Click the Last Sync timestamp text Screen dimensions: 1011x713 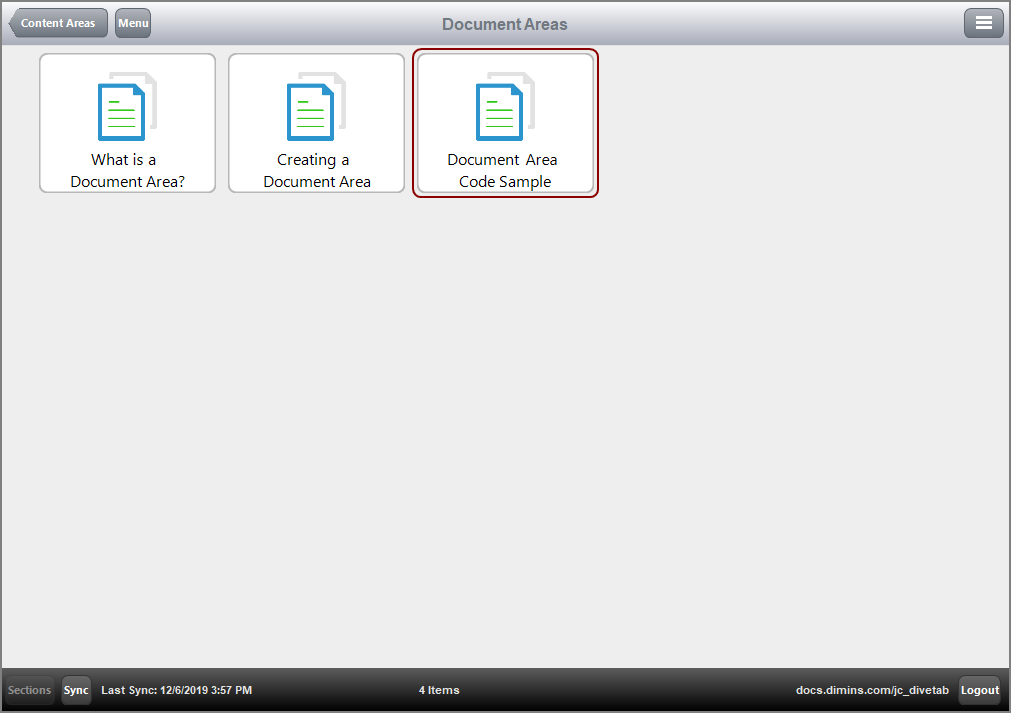tap(176, 690)
